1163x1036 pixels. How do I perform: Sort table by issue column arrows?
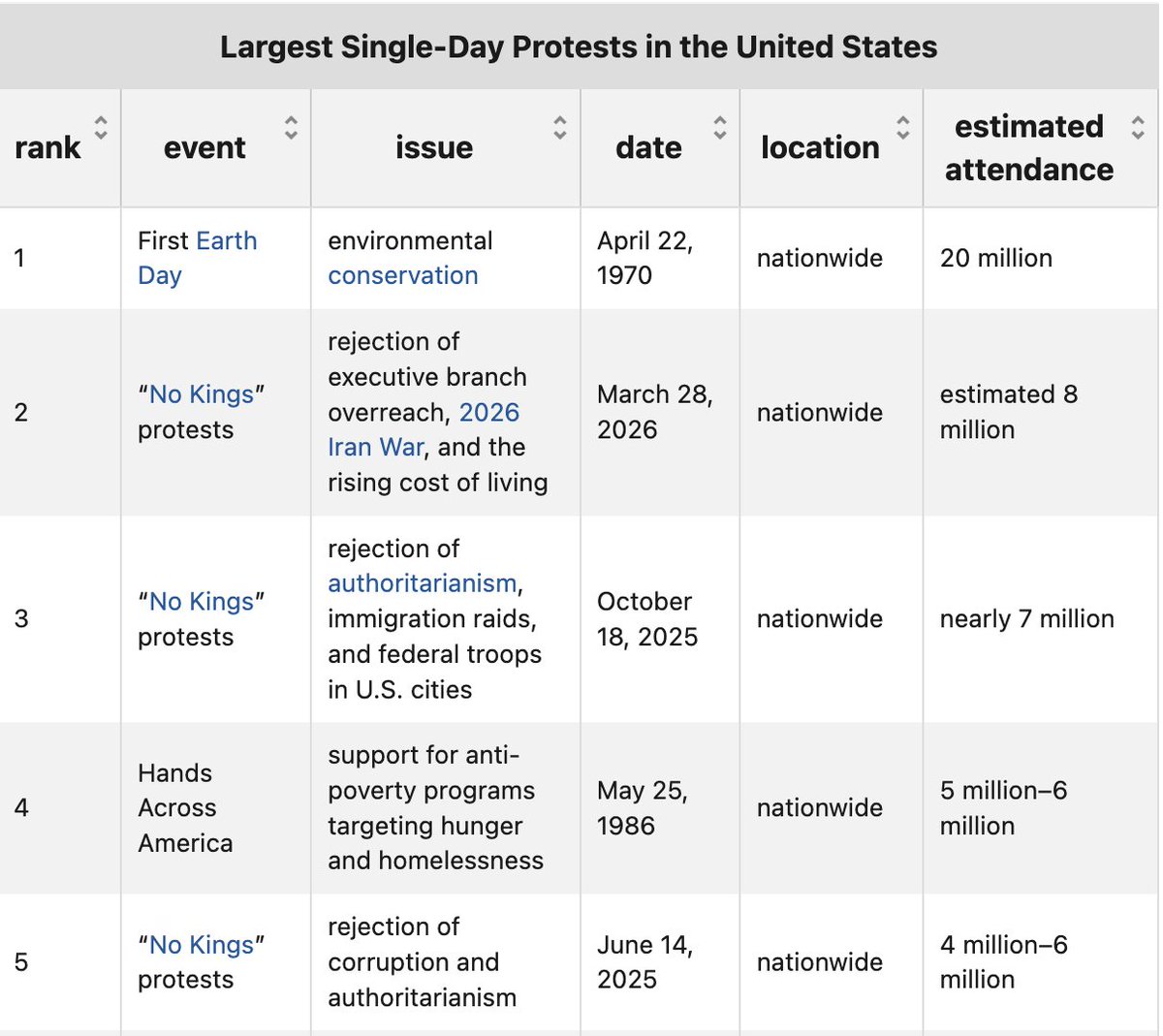coord(560,127)
